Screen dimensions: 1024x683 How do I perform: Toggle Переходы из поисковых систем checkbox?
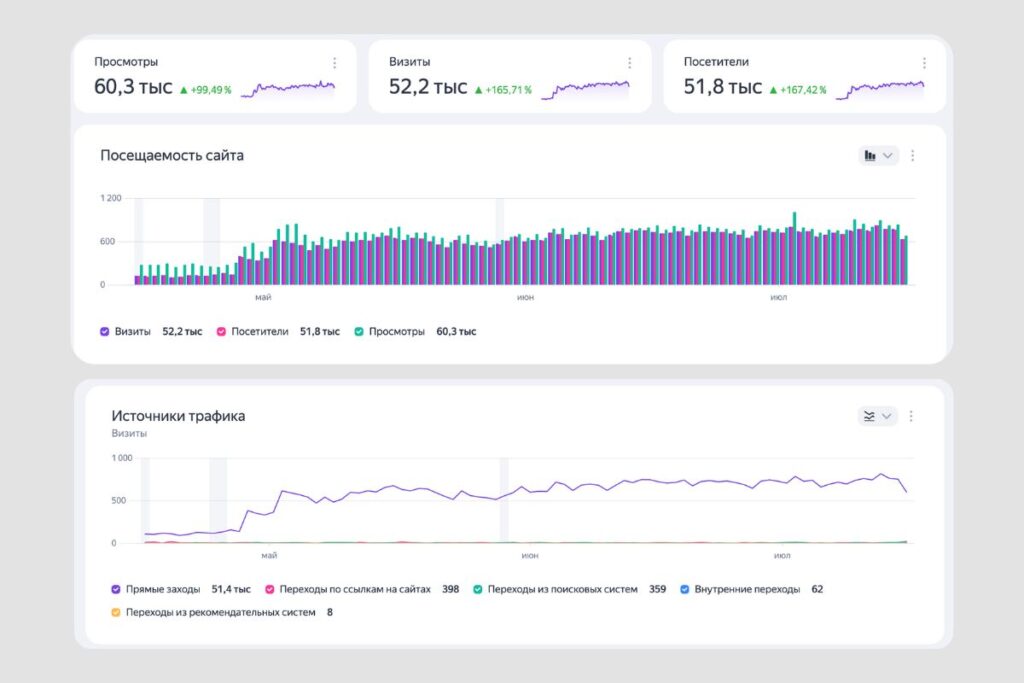(x=477, y=589)
